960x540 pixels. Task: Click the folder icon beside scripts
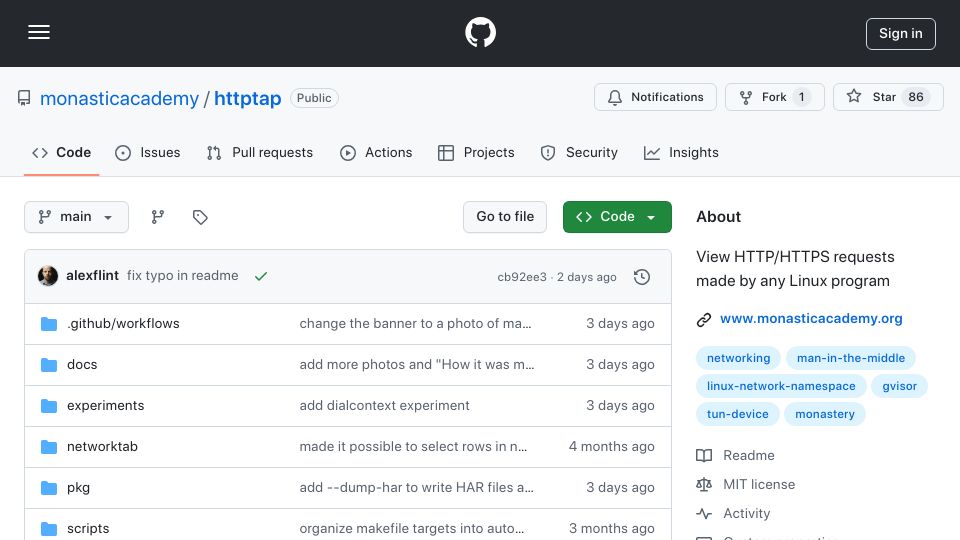(49, 528)
